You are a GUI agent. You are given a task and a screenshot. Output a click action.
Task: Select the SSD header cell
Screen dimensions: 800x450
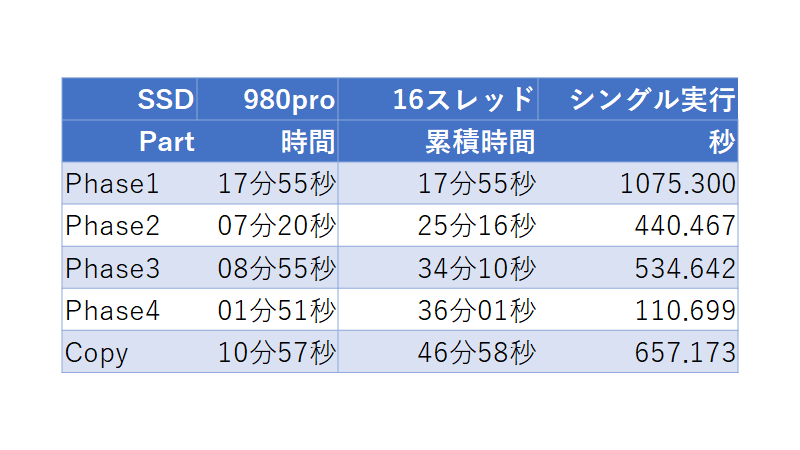(x=130, y=99)
